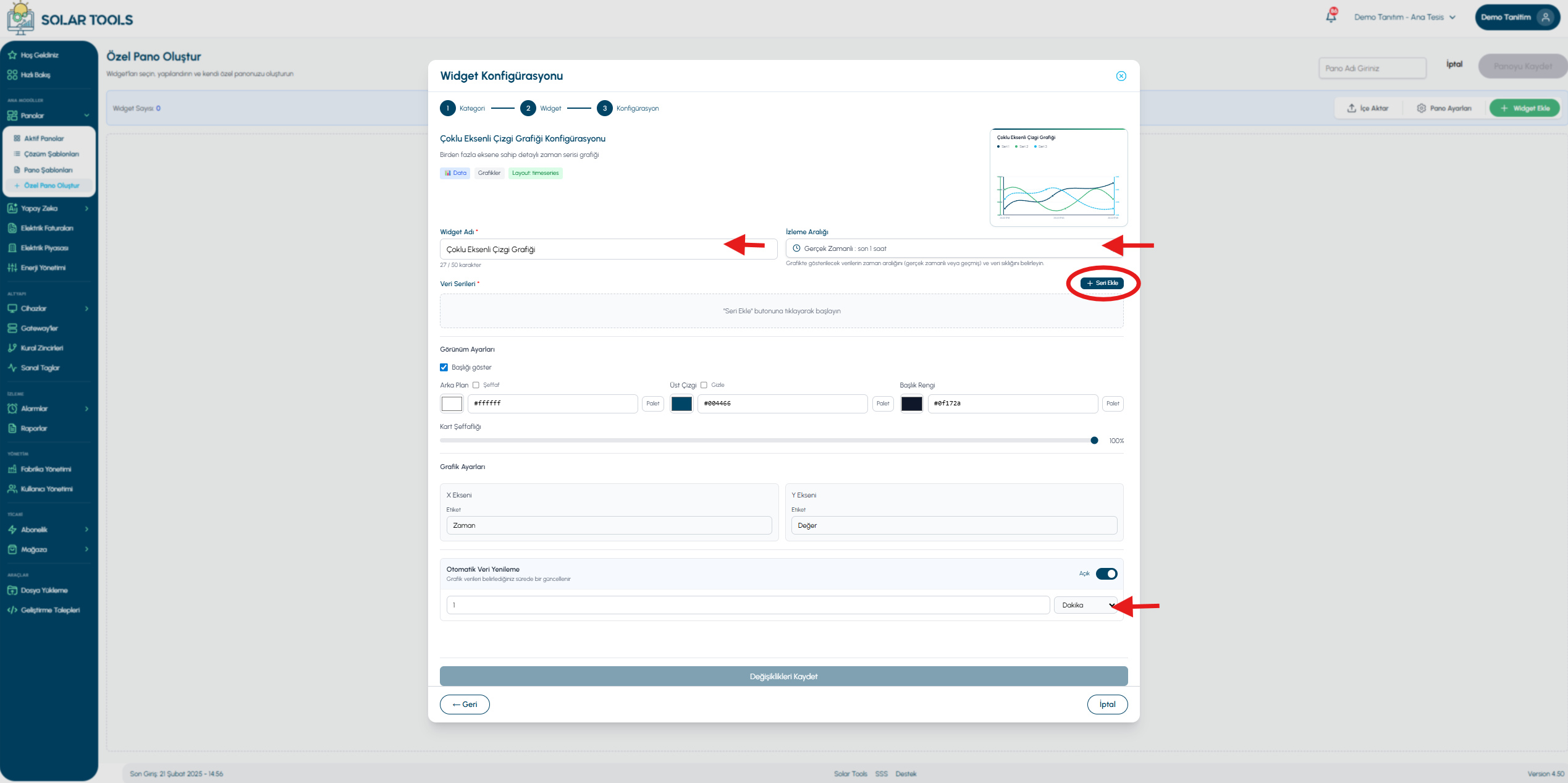Open the Cihazlar monitor icon in sidebar
1568x783 pixels.
coord(12,308)
